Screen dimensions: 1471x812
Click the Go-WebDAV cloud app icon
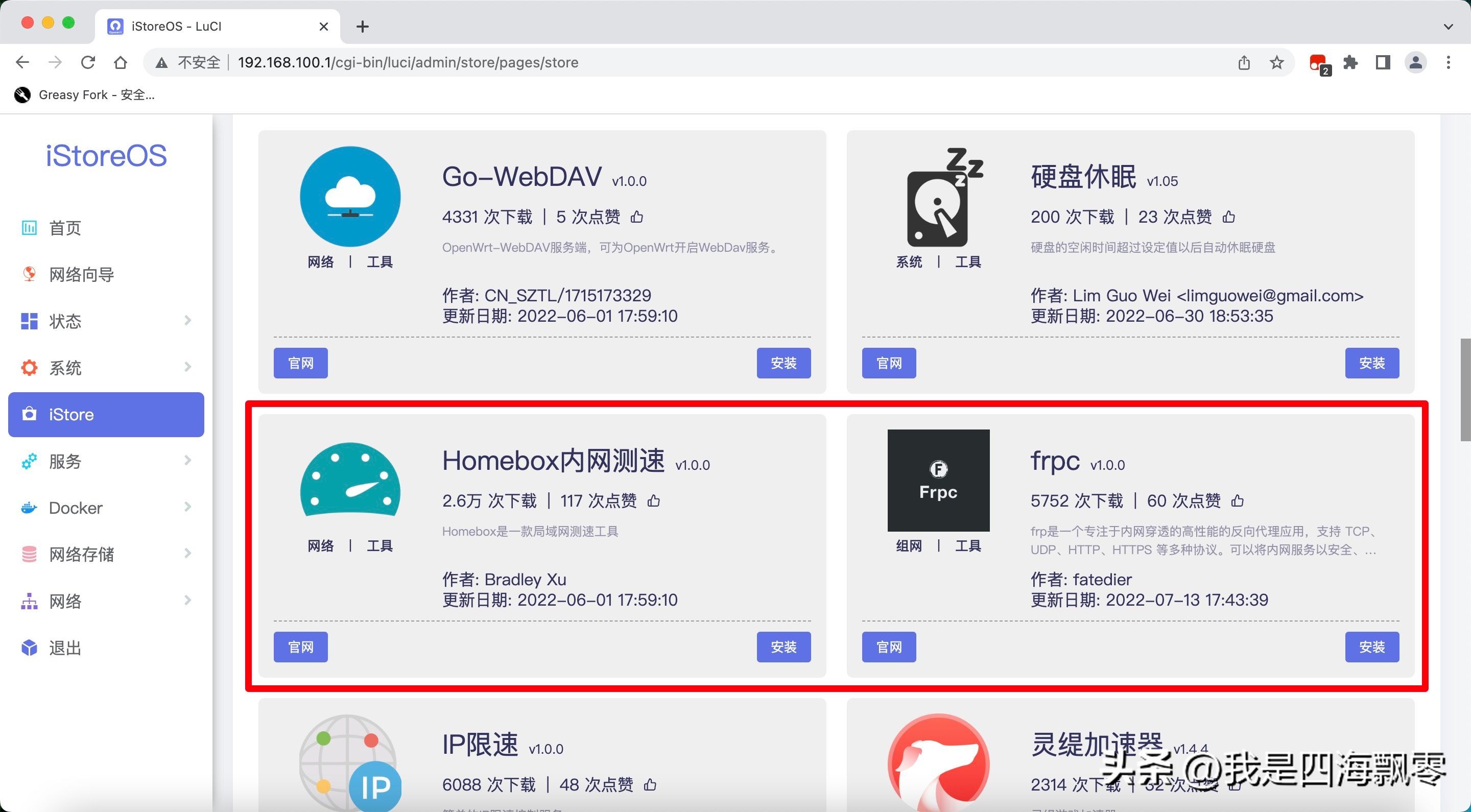pyautogui.click(x=350, y=197)
